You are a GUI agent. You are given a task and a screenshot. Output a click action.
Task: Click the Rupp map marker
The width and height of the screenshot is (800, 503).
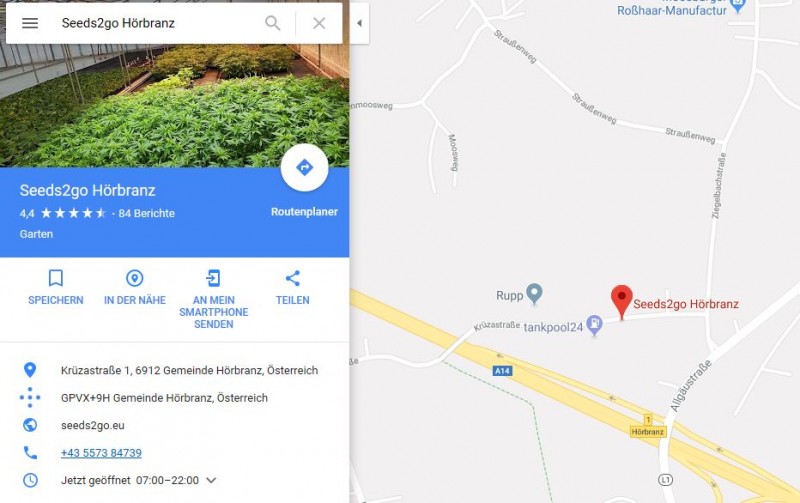pos(534,294)
